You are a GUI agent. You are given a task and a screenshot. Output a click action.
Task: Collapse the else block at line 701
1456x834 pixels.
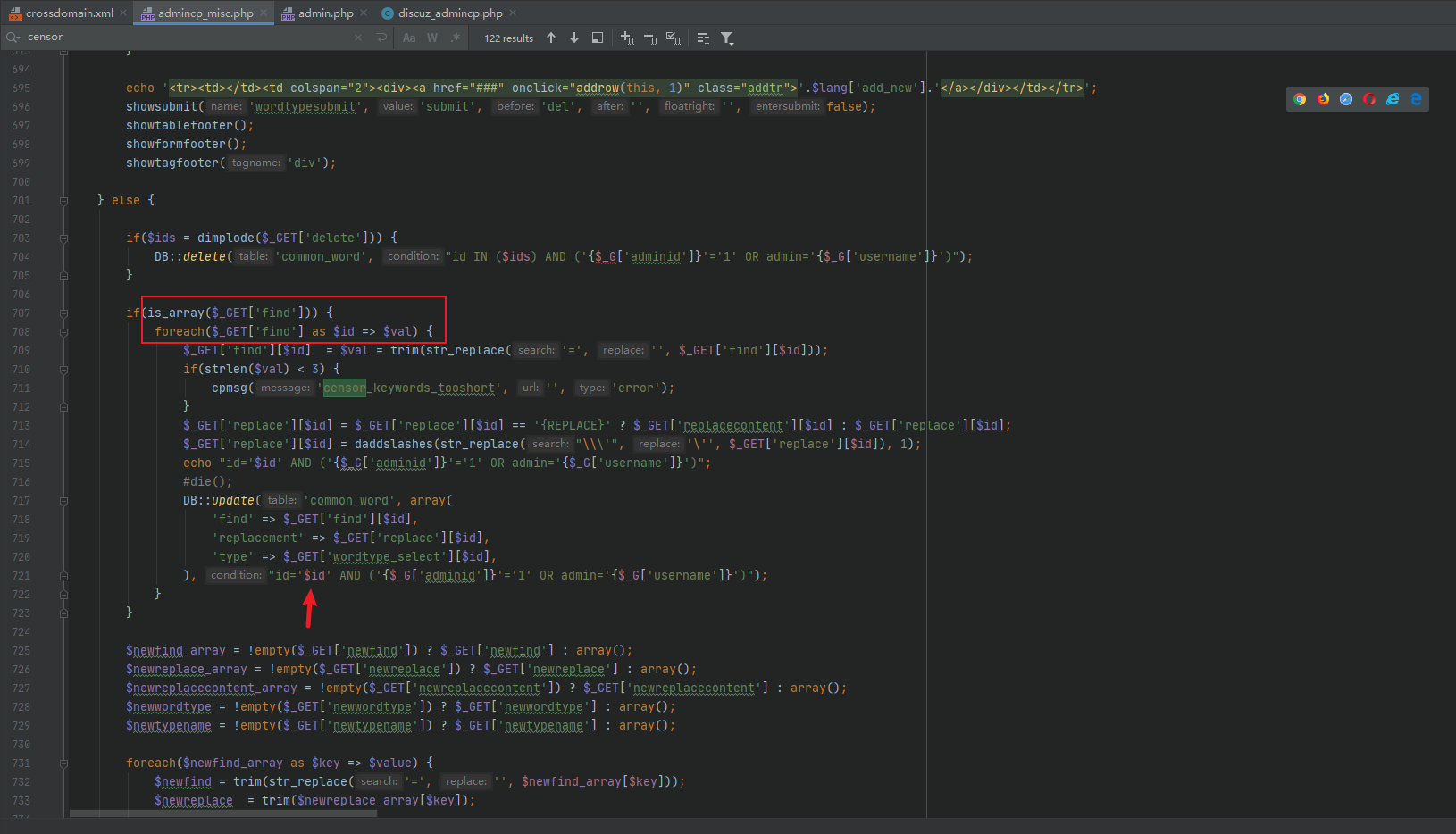63,201
